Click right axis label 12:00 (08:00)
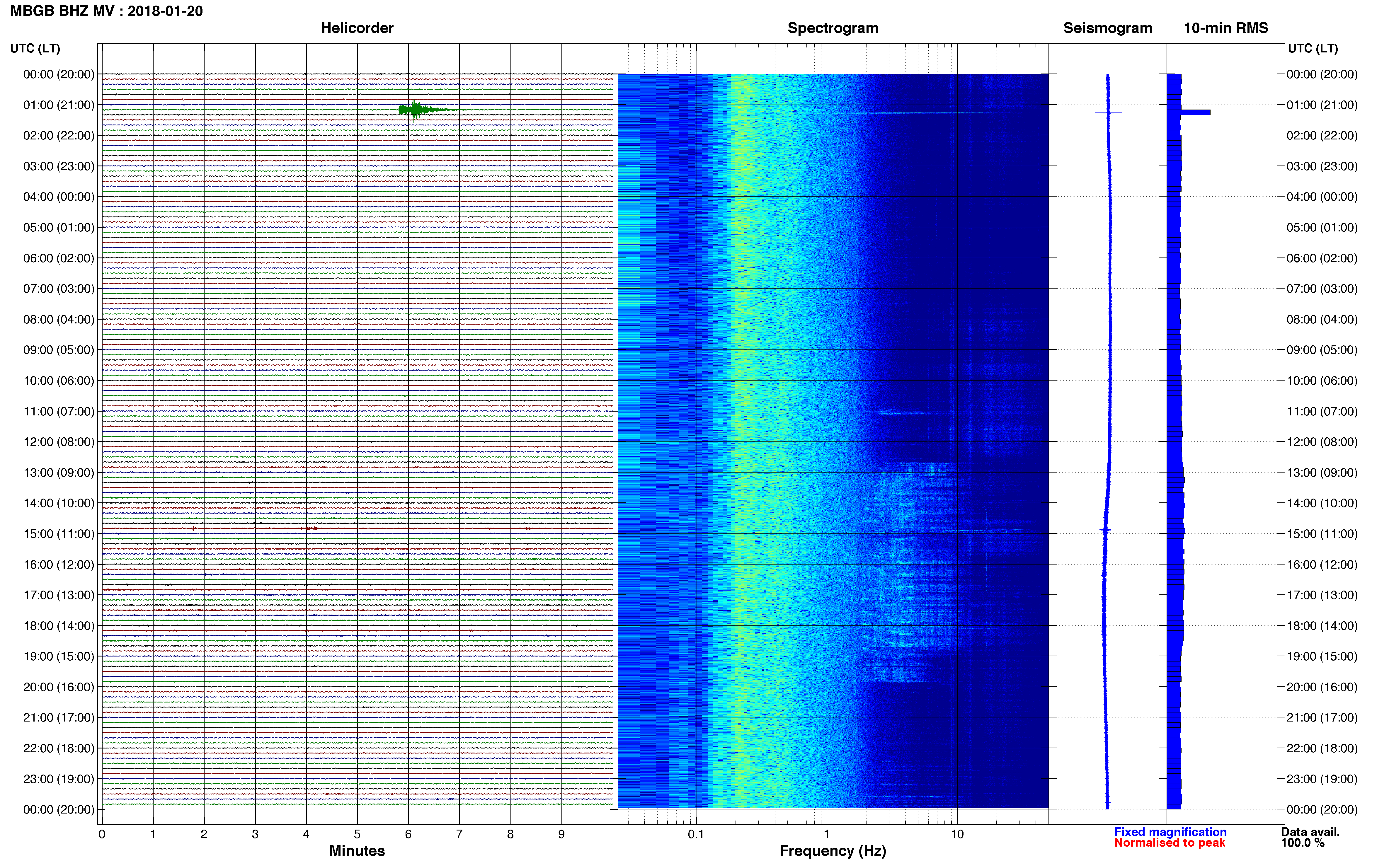This screenshot has height=868, width=1389. (1322, 442)
